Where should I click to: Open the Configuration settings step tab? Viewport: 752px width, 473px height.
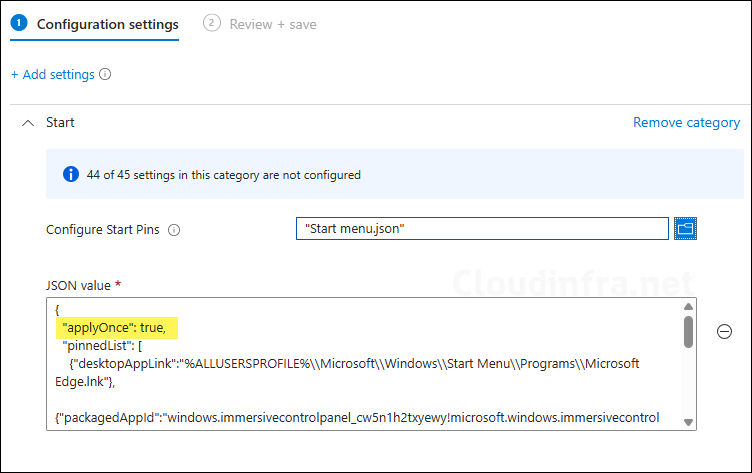(94, 24)
